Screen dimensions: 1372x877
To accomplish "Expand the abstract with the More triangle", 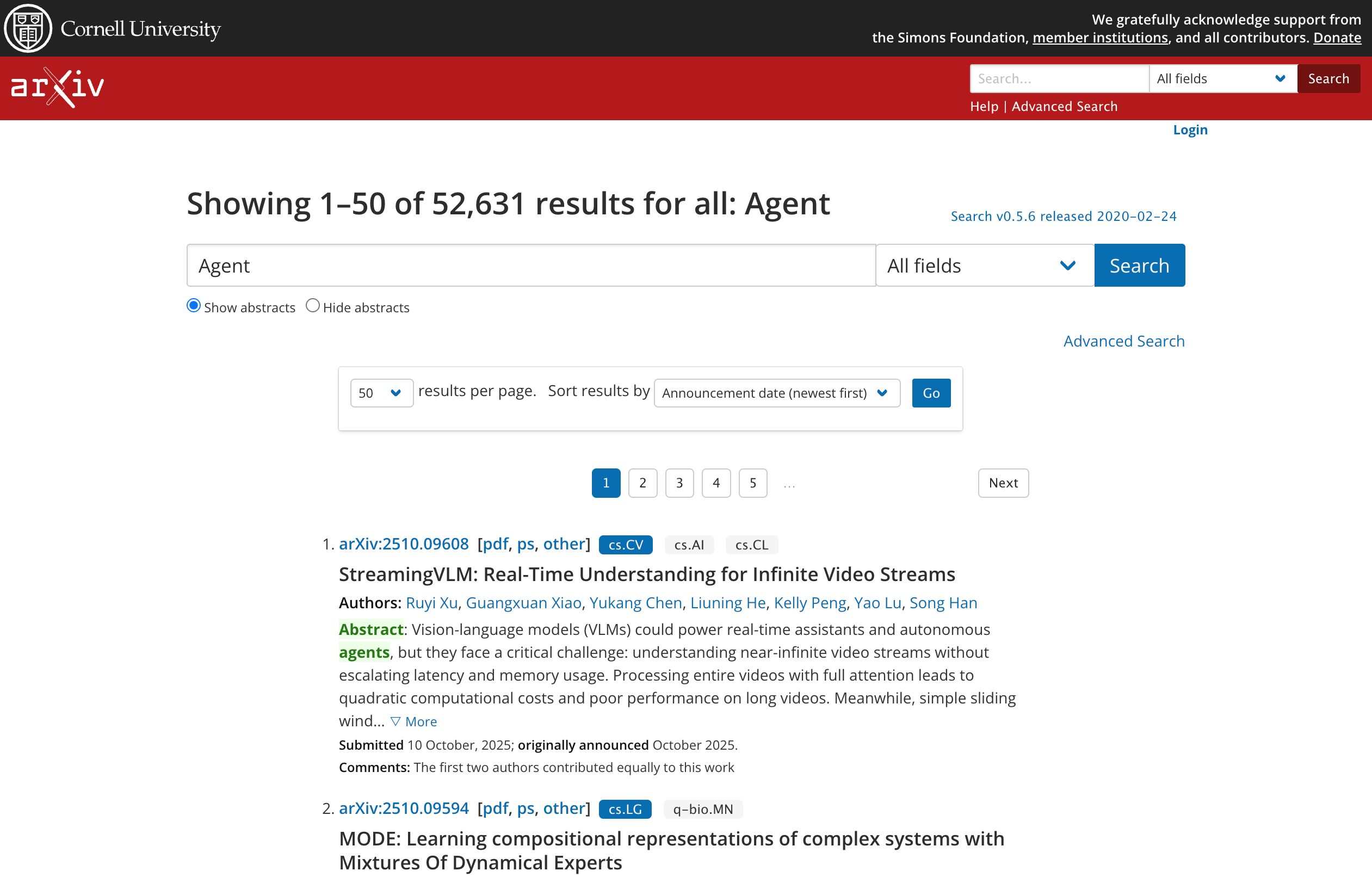I will [x=414, y=721].
